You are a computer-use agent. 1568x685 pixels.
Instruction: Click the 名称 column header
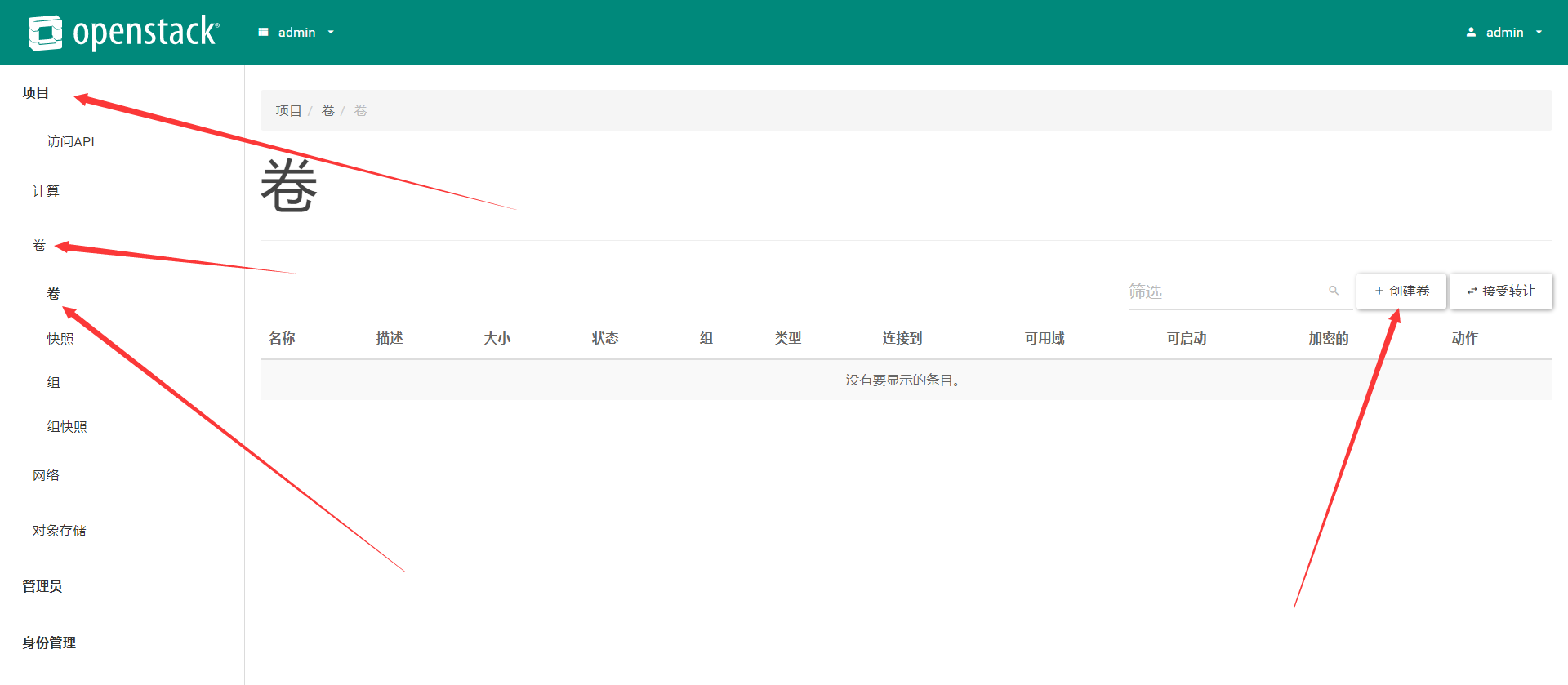click(x=282, y=338)
